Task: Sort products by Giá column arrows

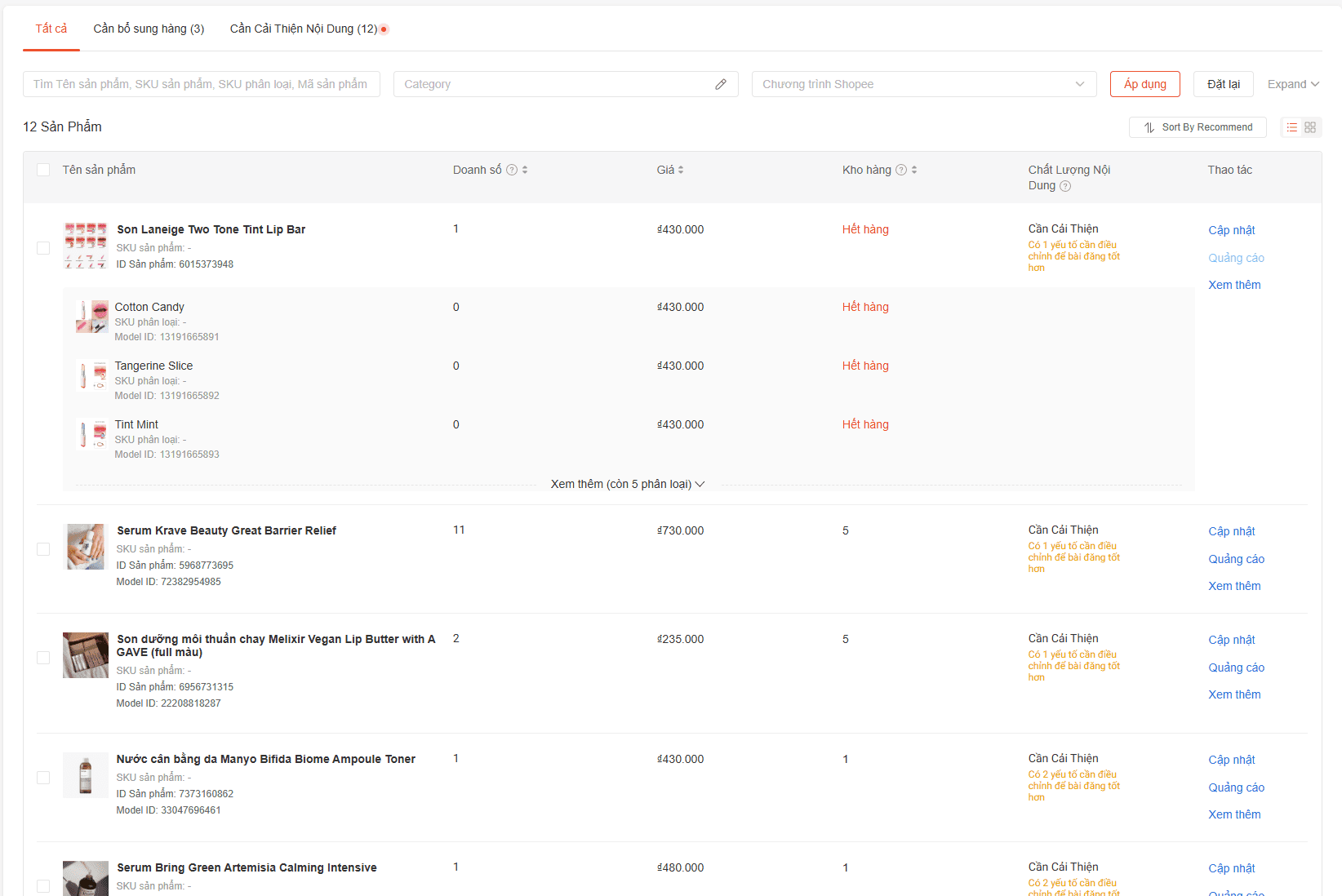Action: click(x=681, y=170)
